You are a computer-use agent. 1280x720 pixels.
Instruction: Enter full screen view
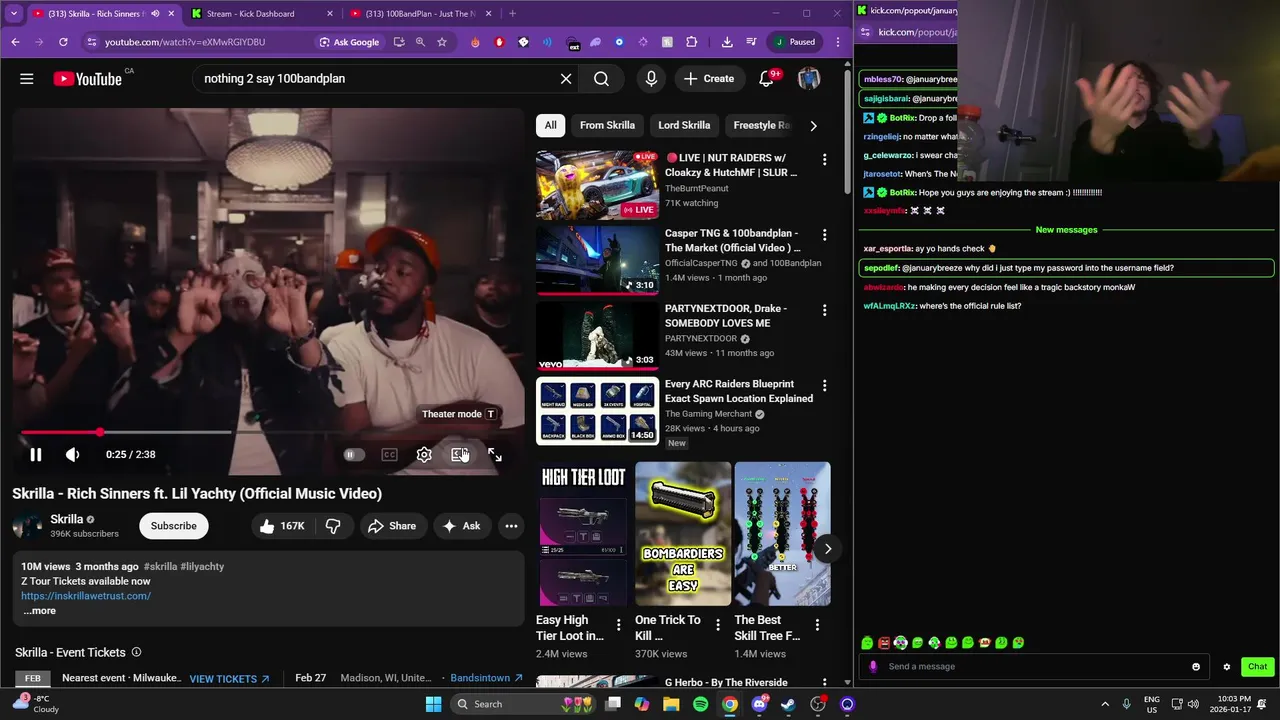(x=495, y=455)
